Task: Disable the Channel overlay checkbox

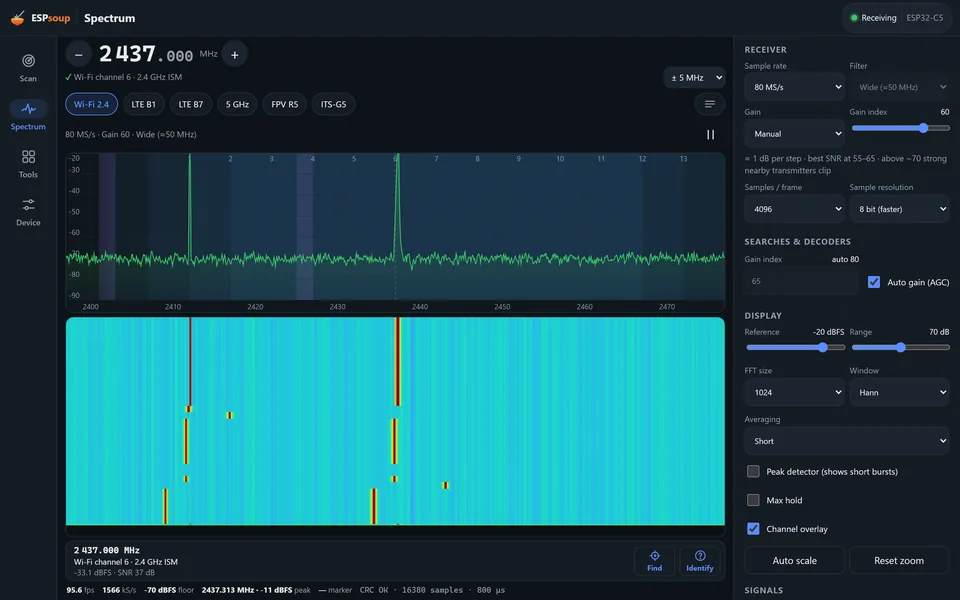Action: [x=753, y=528]
